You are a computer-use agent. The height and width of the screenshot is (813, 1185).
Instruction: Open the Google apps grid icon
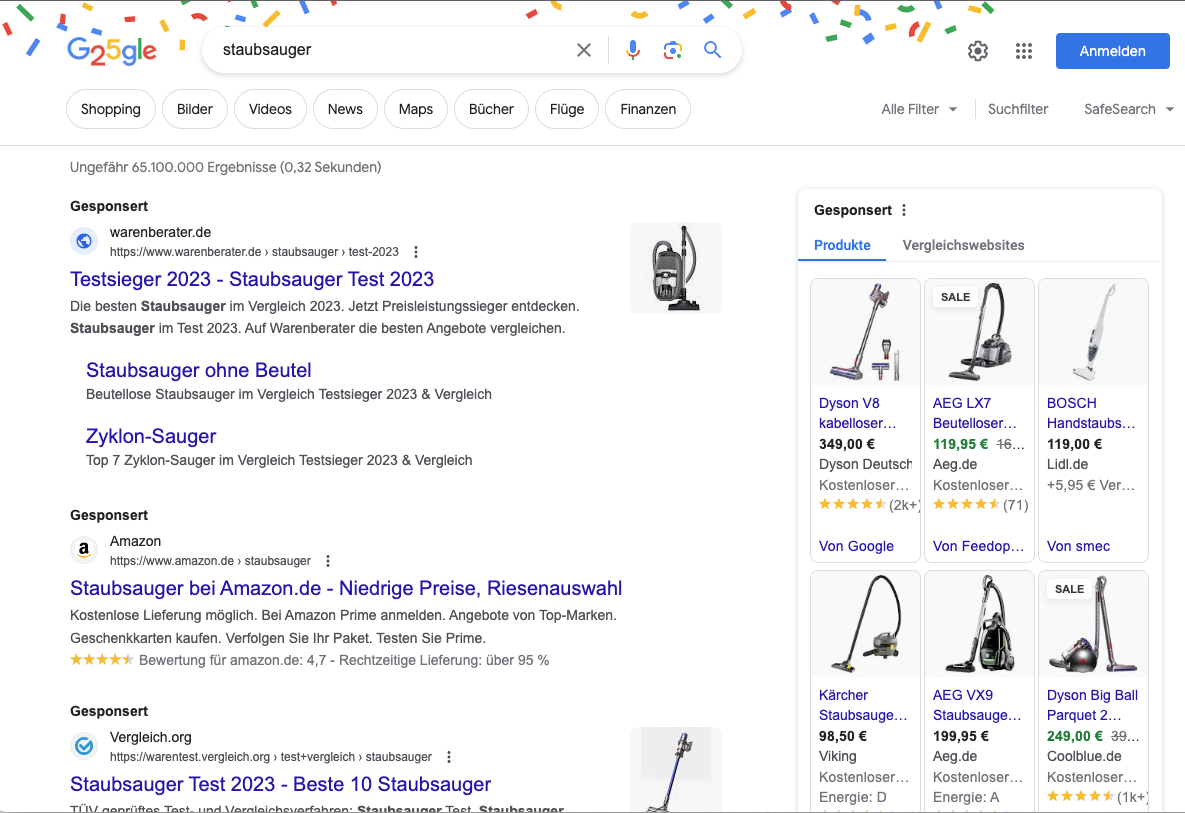(1024, 51)
